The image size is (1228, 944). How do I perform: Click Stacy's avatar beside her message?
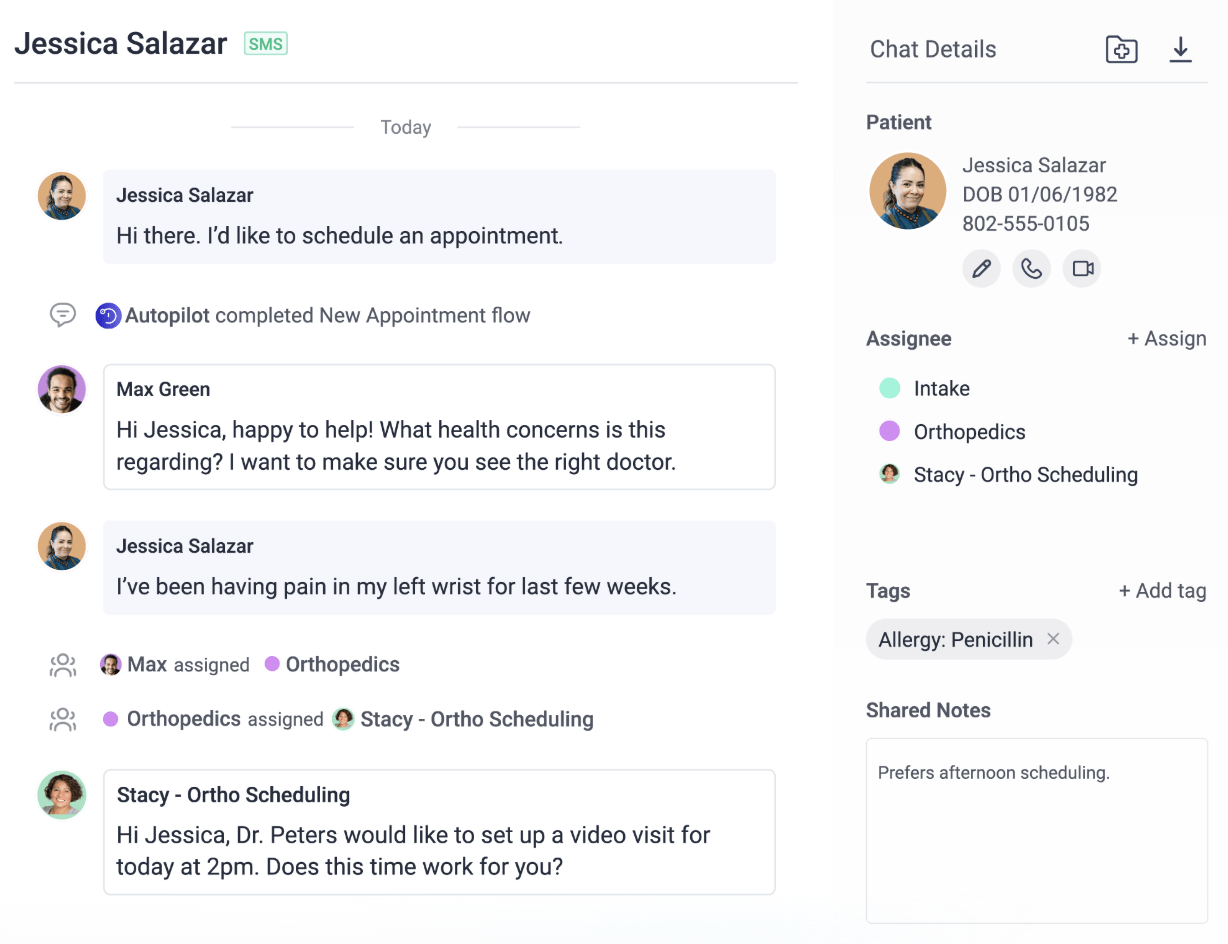coord(62,795)
